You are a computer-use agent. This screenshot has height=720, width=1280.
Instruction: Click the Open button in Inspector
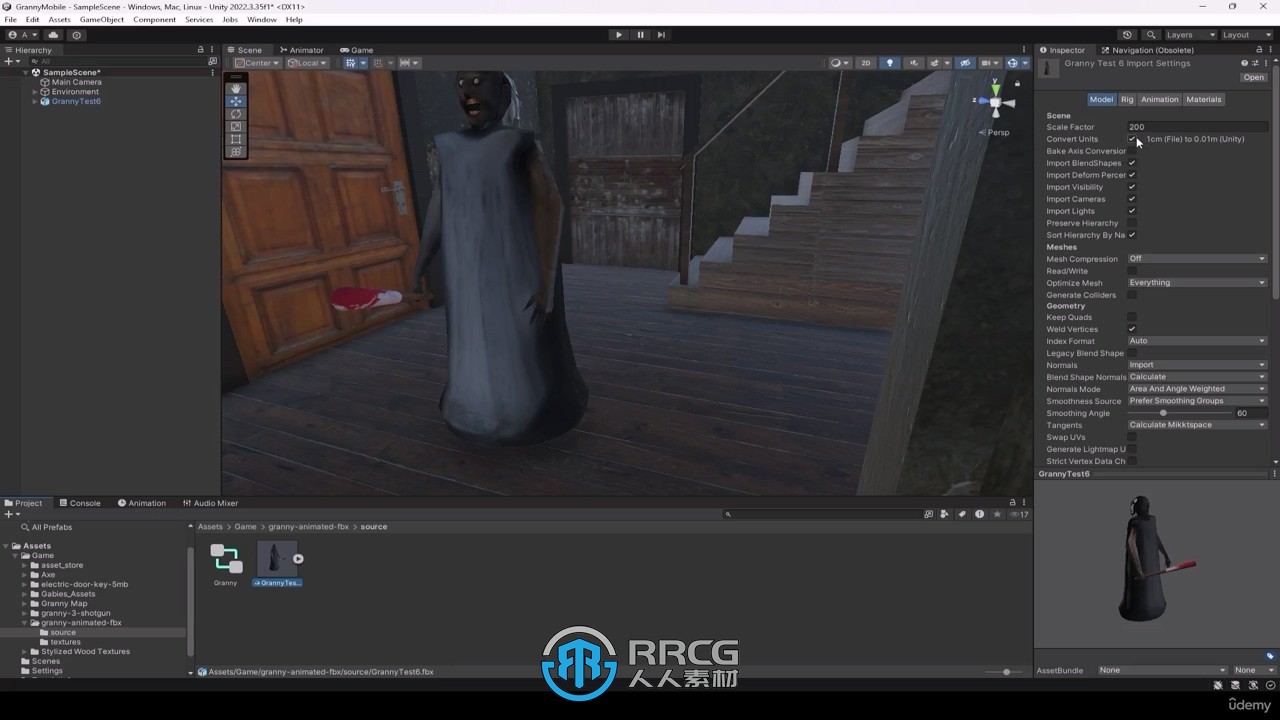click(1253, 77)
